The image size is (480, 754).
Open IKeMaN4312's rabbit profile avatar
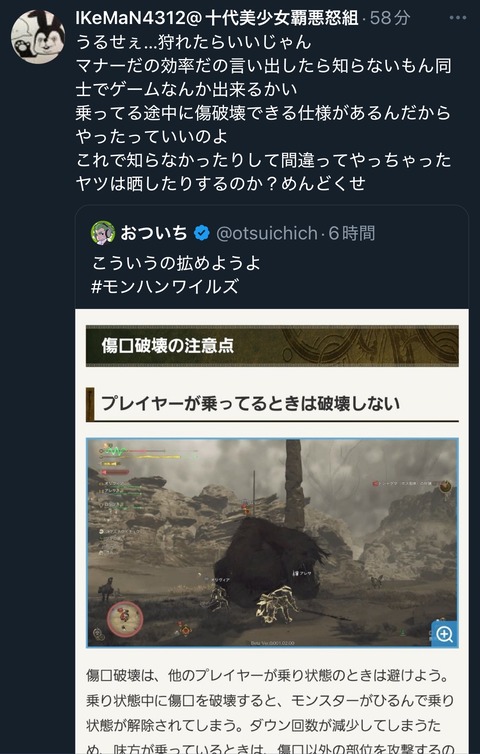(x=38, y=37)
